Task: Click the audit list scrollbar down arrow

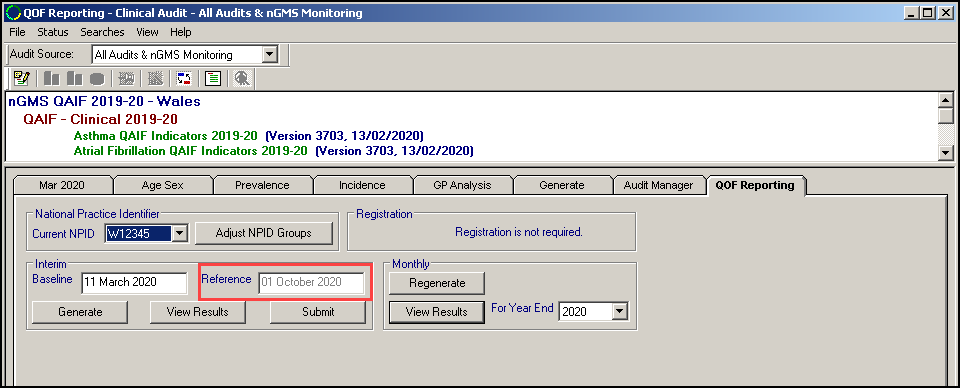Action: [x=946, y=153]
